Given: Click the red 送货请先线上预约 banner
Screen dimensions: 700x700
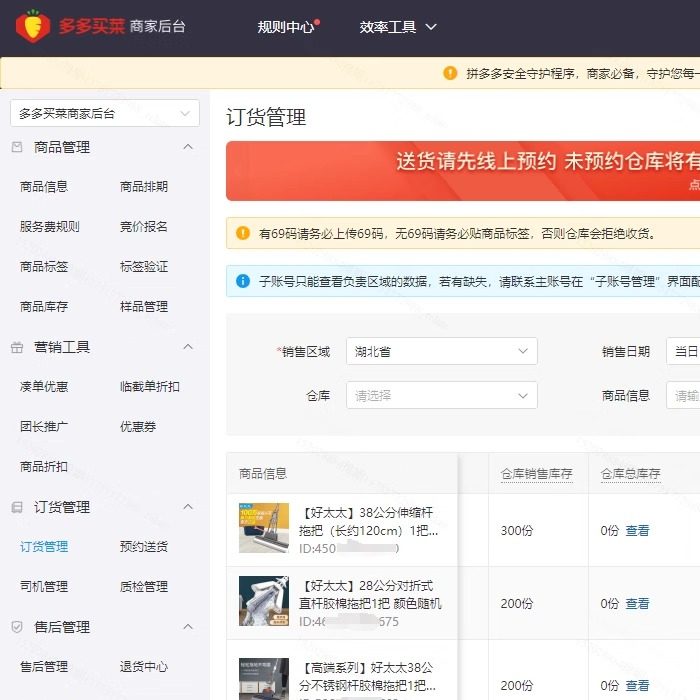Looking at the screenshot, I should tap(463, 171).
